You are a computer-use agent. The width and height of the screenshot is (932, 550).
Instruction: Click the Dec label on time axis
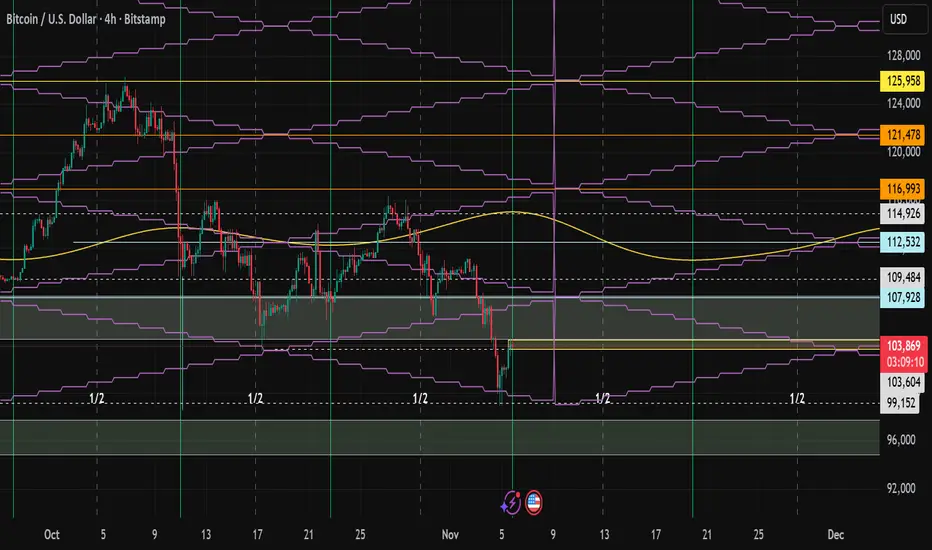(x=836, y=535)
